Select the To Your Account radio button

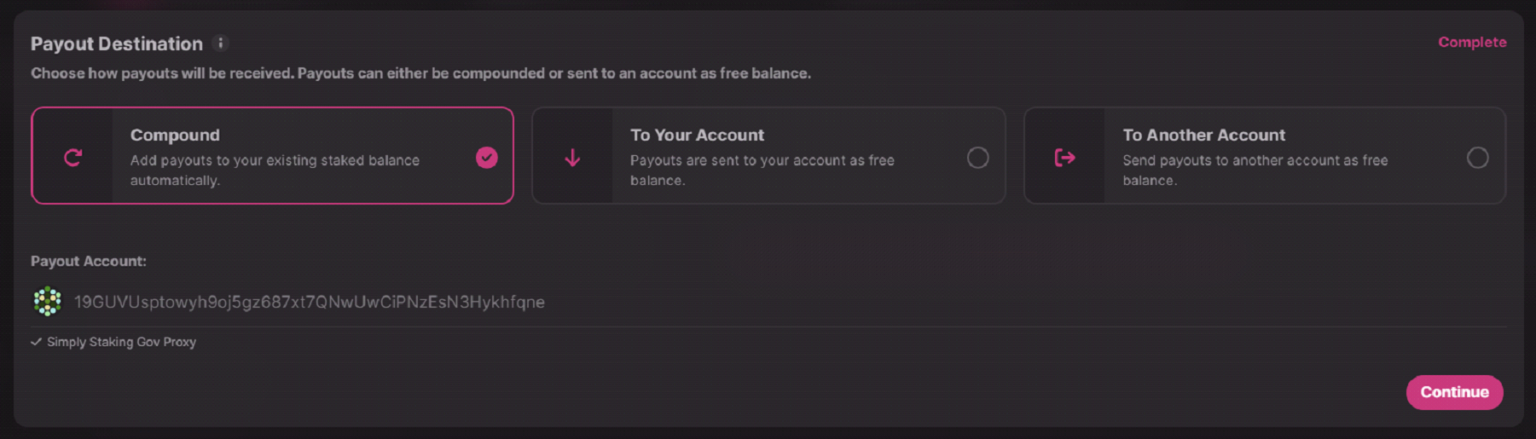[978, 157]
